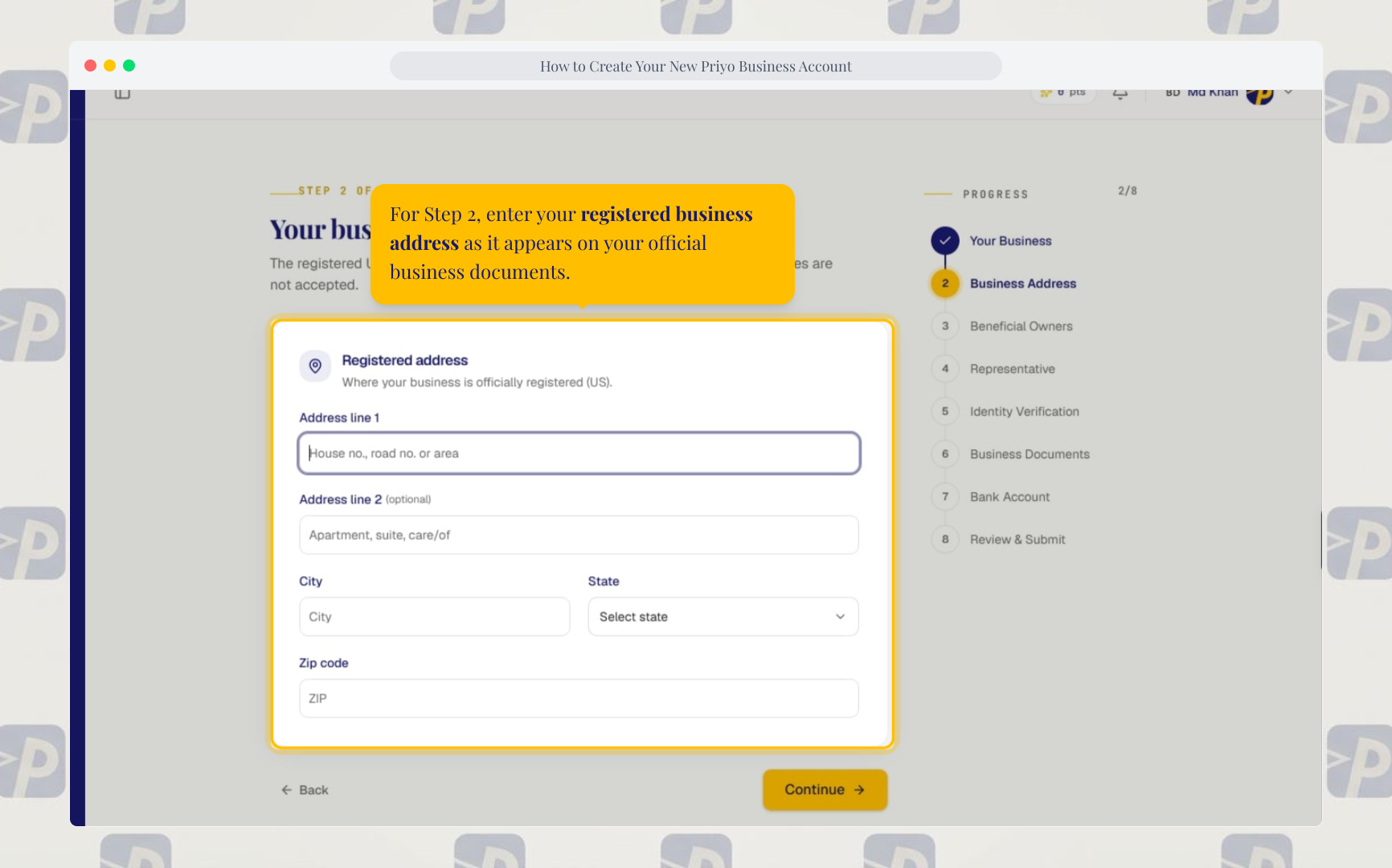Click the green maximize window button

pyautogui.click(x=129, y=66)
